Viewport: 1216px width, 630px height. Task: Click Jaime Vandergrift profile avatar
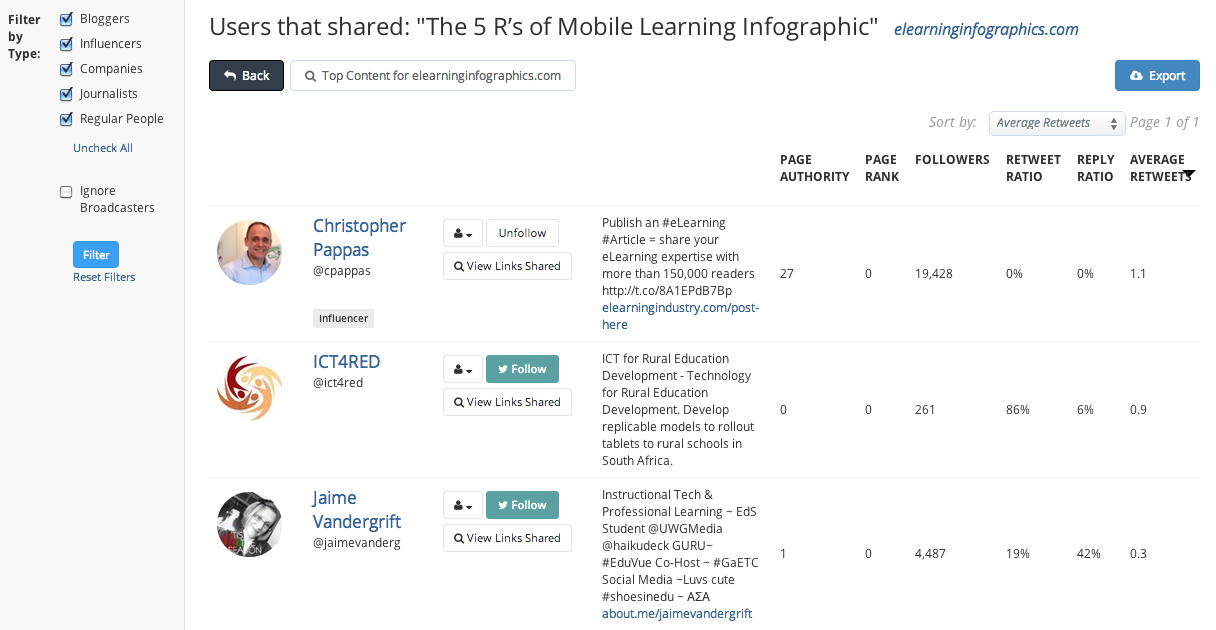[249, 525]
